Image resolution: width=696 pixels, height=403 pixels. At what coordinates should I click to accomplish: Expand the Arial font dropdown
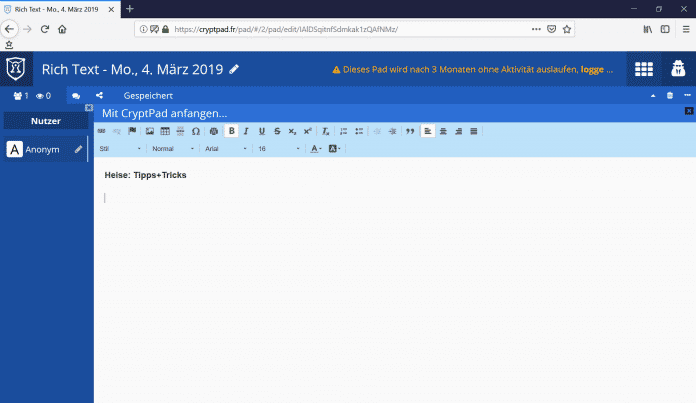(226, 148)
